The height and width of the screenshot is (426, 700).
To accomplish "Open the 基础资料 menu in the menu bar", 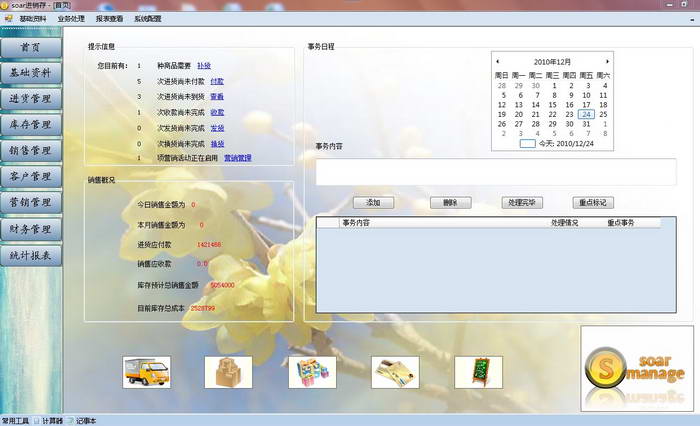I will [33, 19].
